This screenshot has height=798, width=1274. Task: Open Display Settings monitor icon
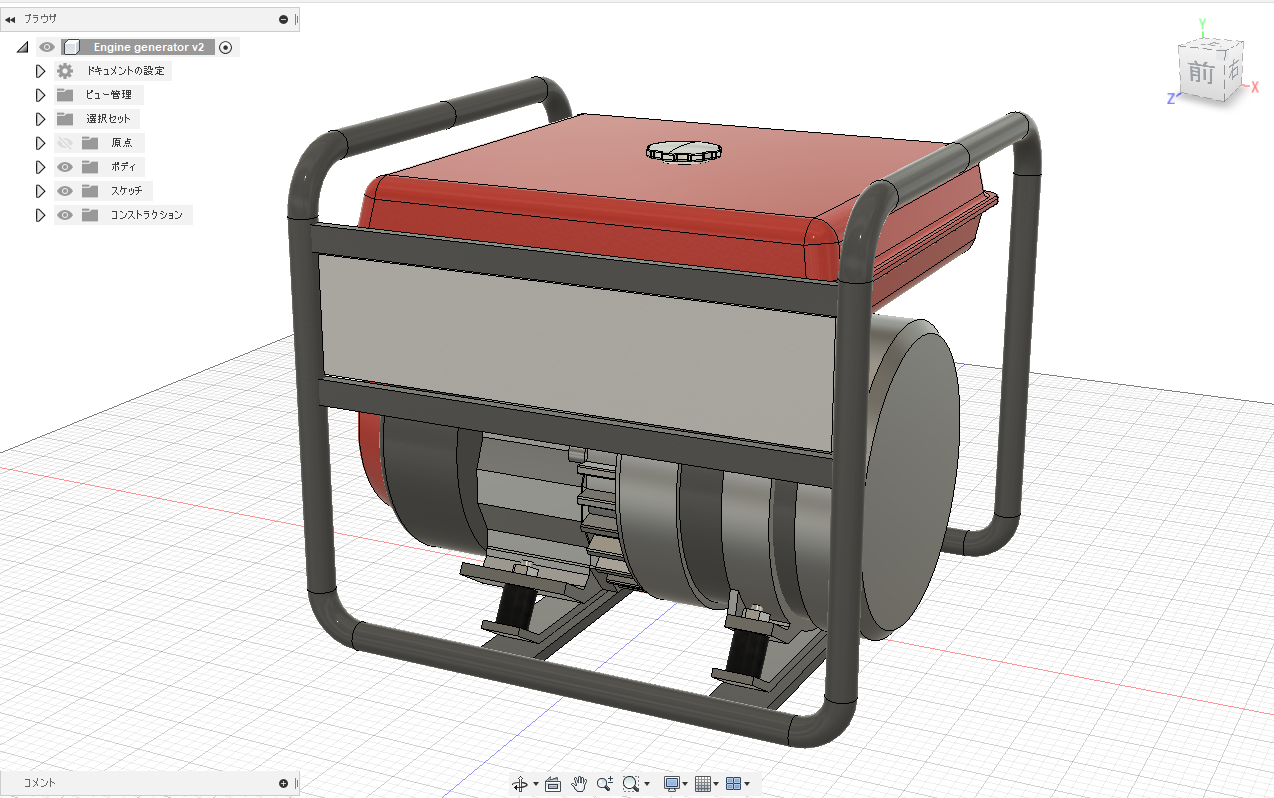point(672,784)
